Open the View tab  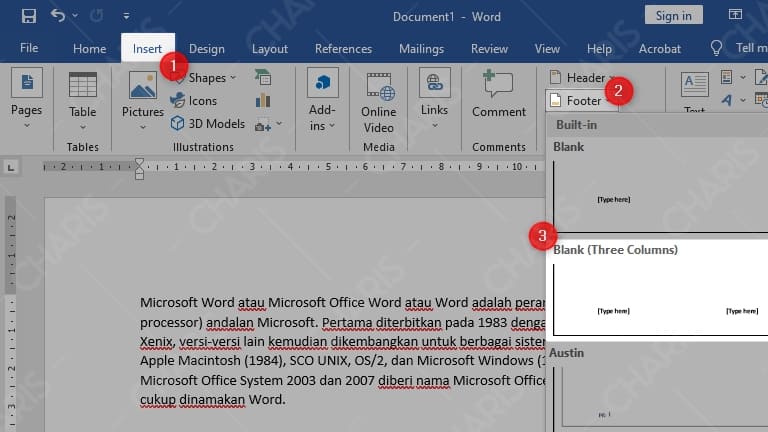click(547, 48)
